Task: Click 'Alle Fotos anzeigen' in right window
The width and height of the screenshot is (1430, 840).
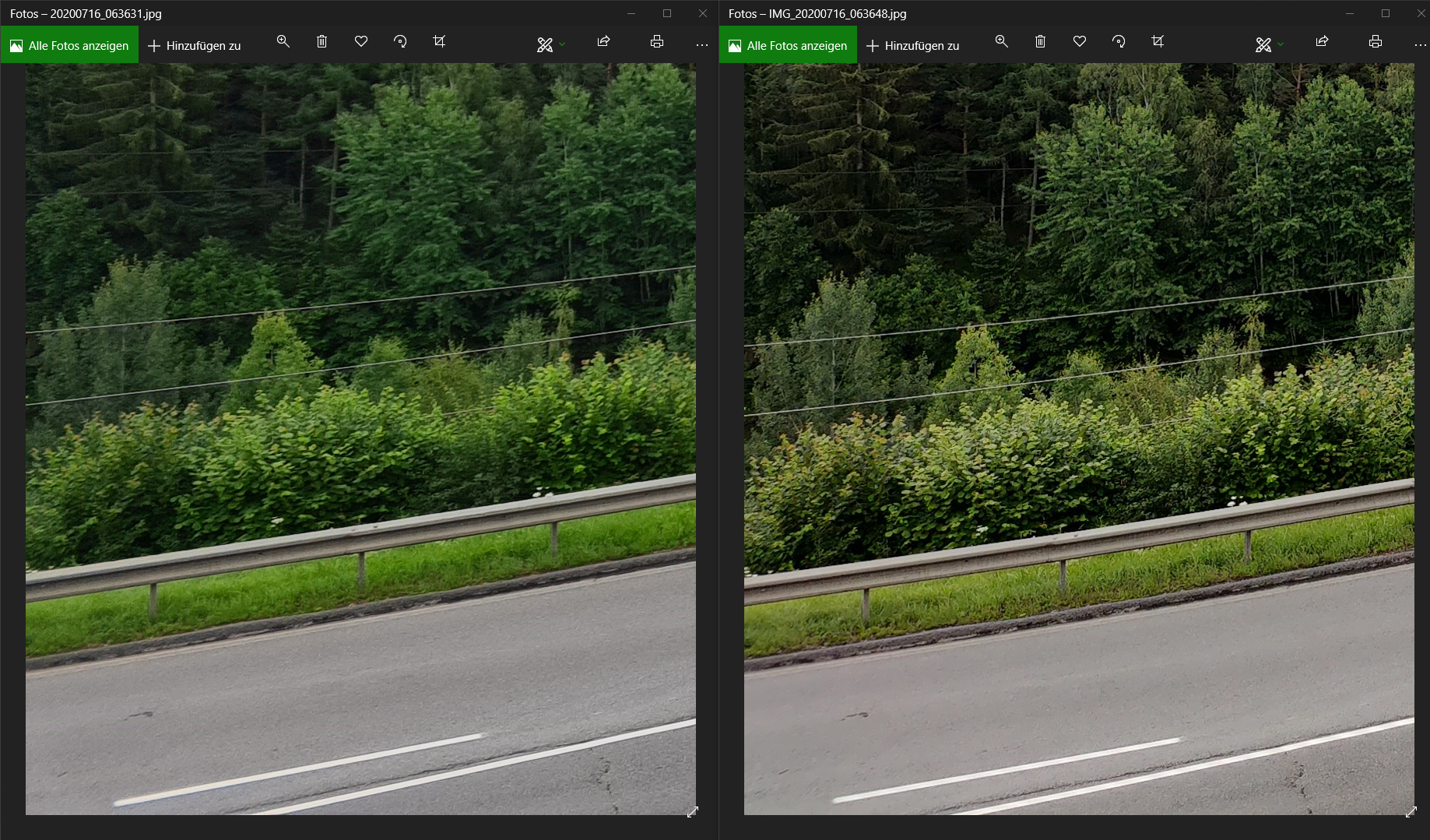Action: [788, 45]
